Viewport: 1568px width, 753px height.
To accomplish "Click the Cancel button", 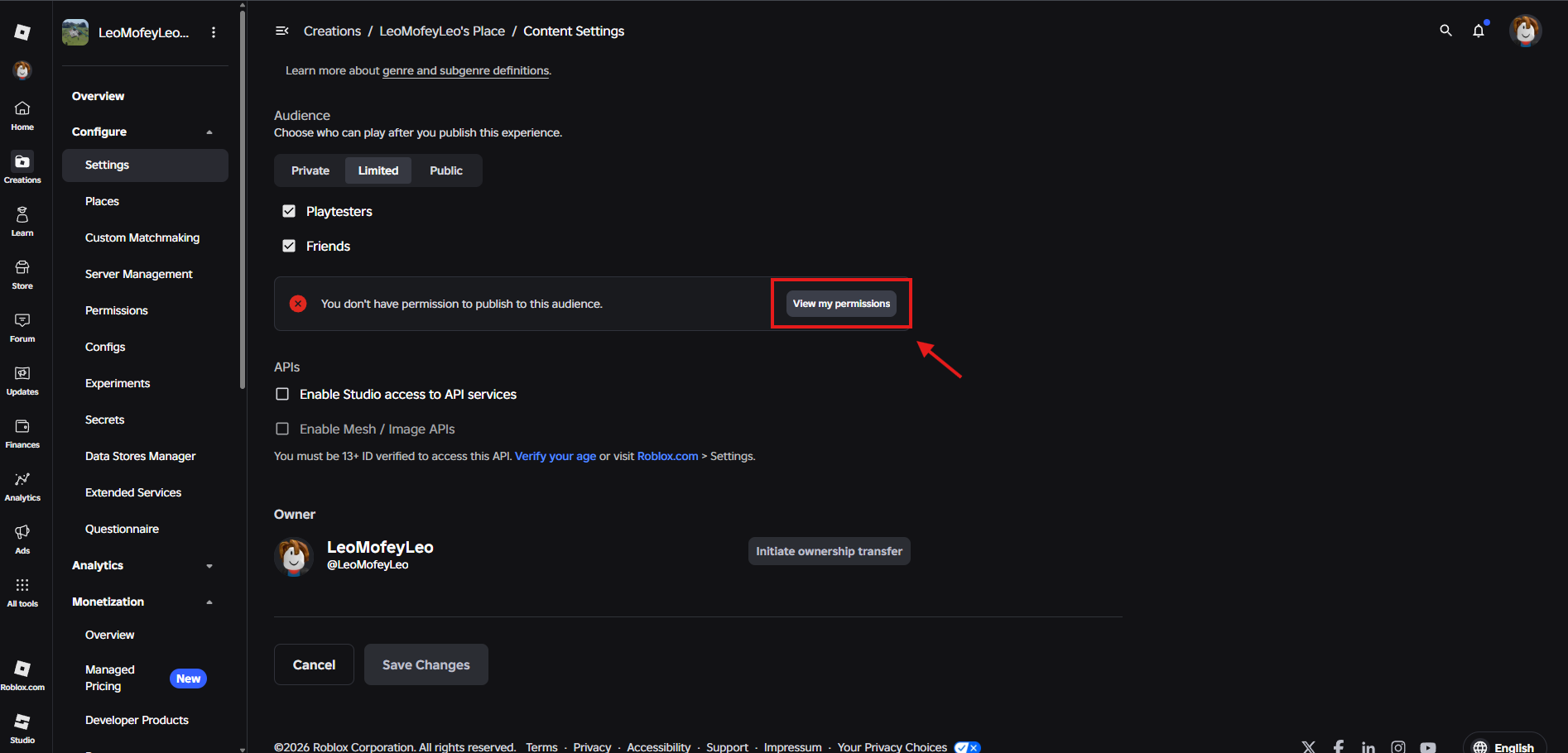I will pyautogui.click(x=314, y=664).
